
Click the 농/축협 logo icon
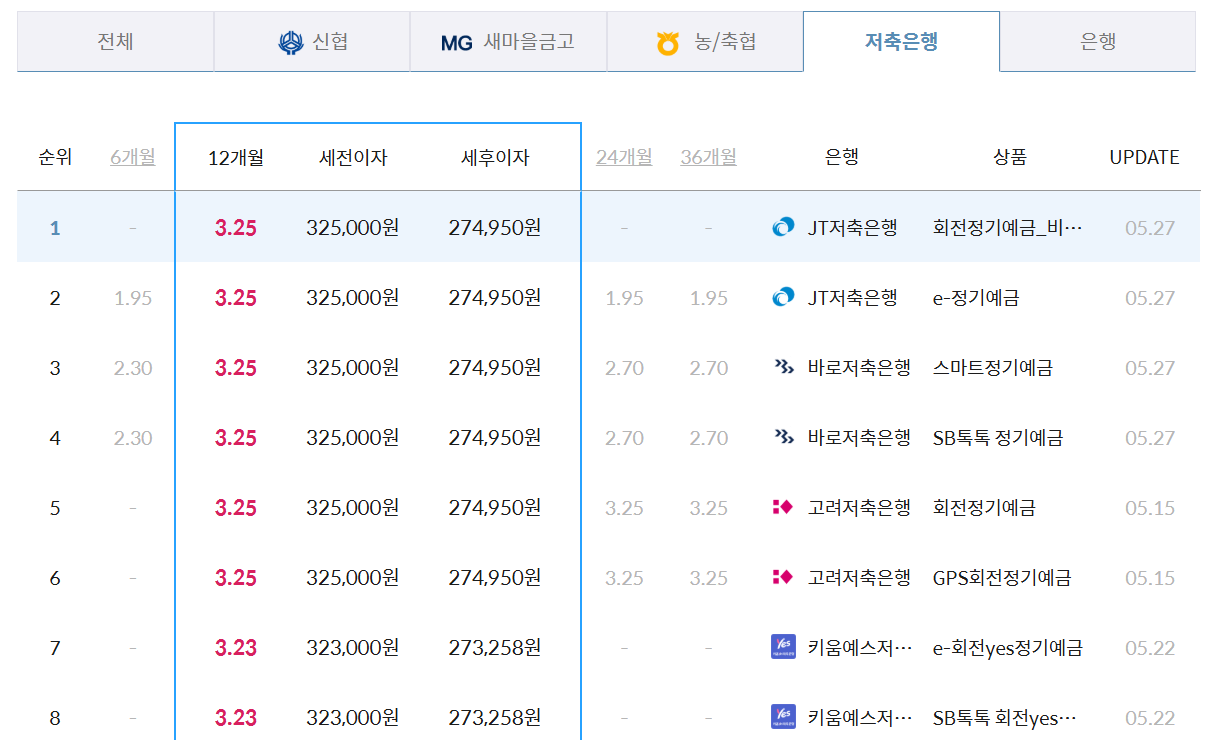[x=668, y=44]
